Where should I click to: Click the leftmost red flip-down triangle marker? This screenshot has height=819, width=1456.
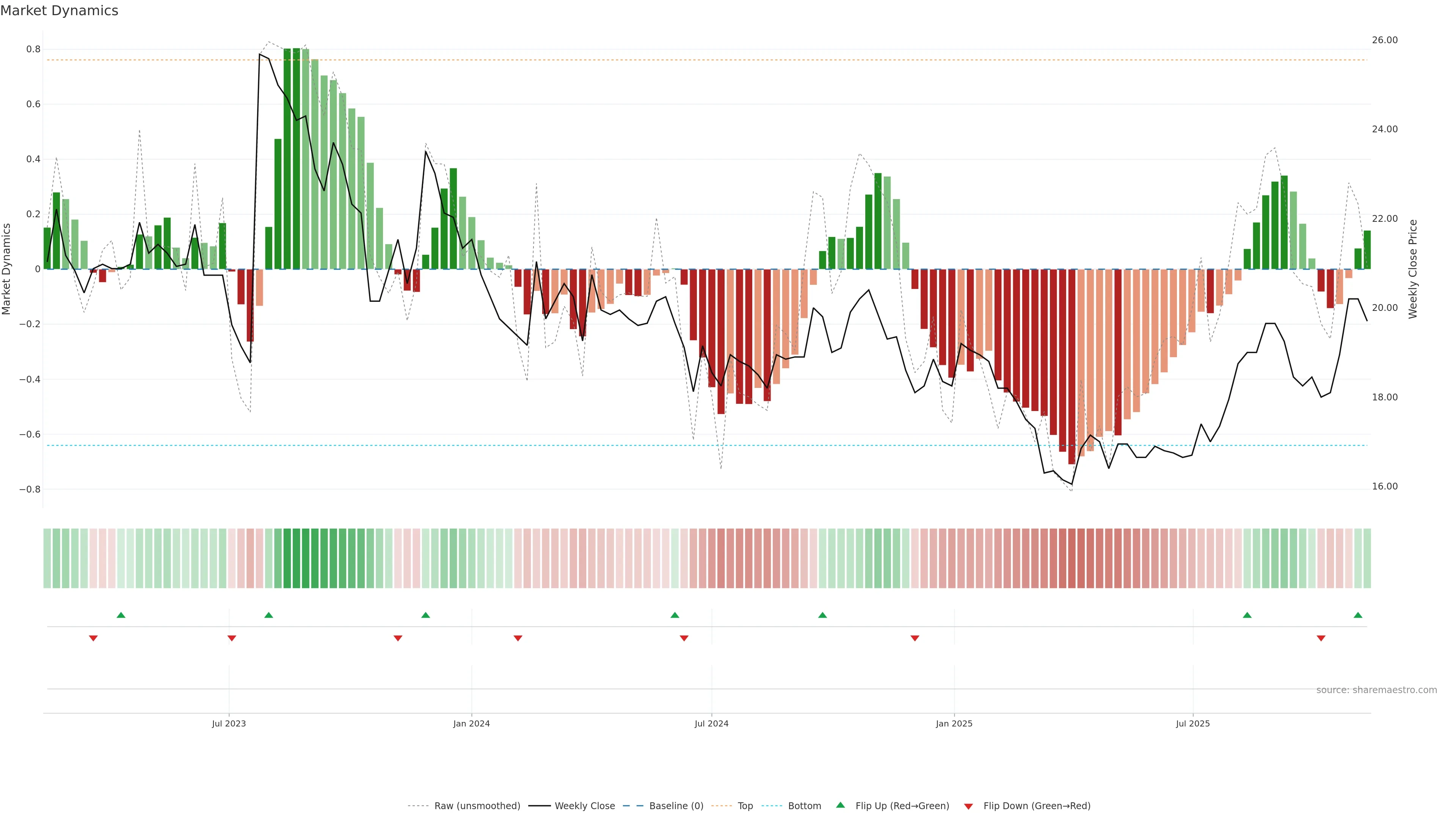tap(93, 638)
